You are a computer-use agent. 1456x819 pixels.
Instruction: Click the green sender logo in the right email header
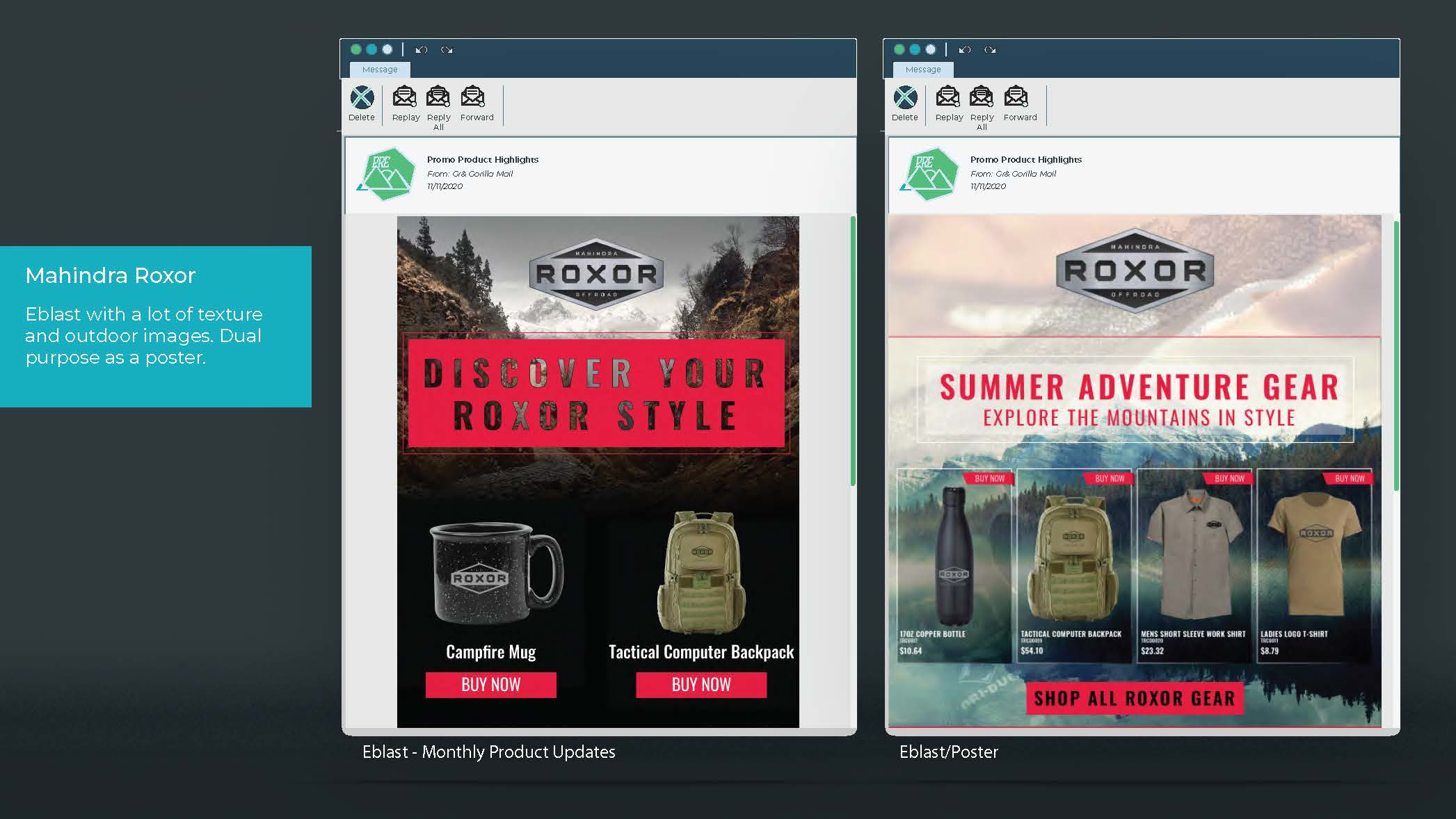930,174
